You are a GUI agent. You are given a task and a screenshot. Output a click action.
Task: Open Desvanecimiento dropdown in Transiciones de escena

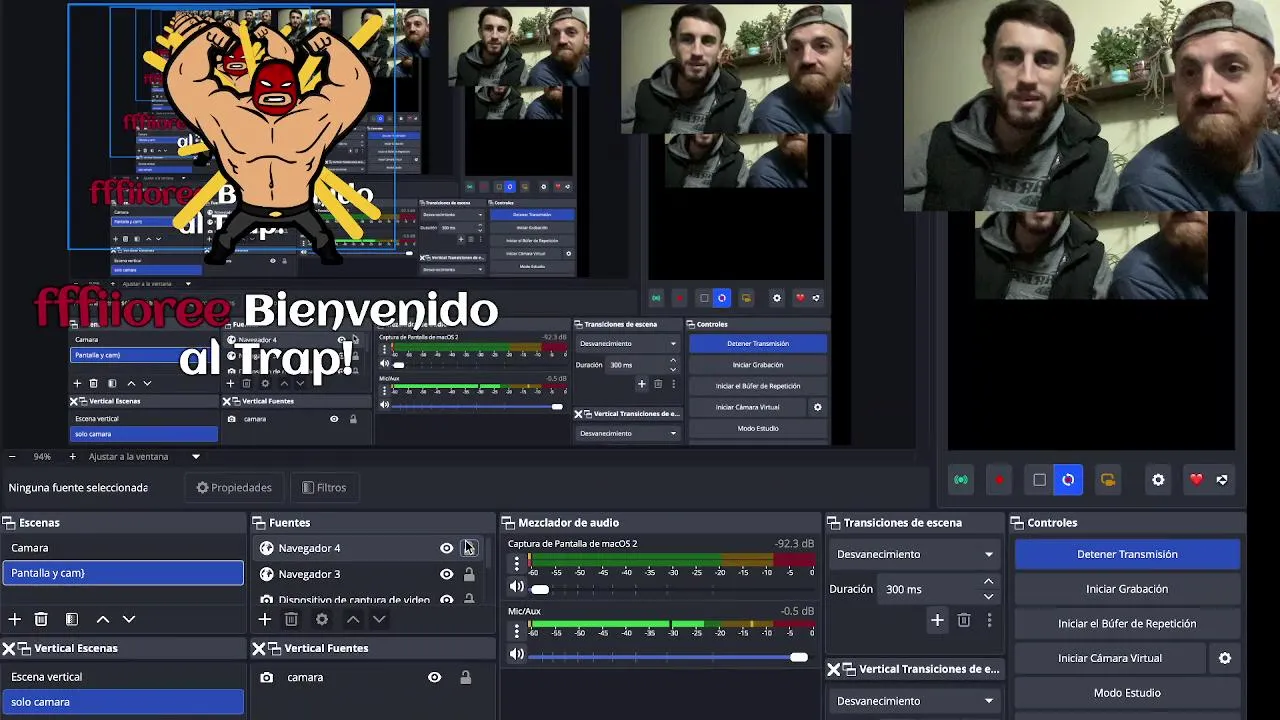pos(914,554)
